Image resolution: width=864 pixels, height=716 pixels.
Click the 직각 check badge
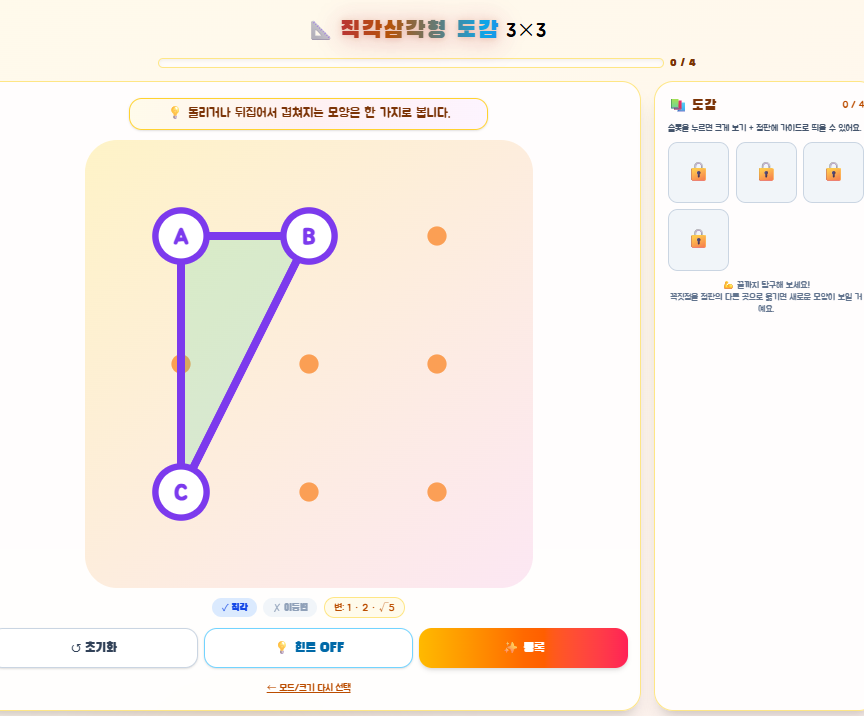point(234,607)
